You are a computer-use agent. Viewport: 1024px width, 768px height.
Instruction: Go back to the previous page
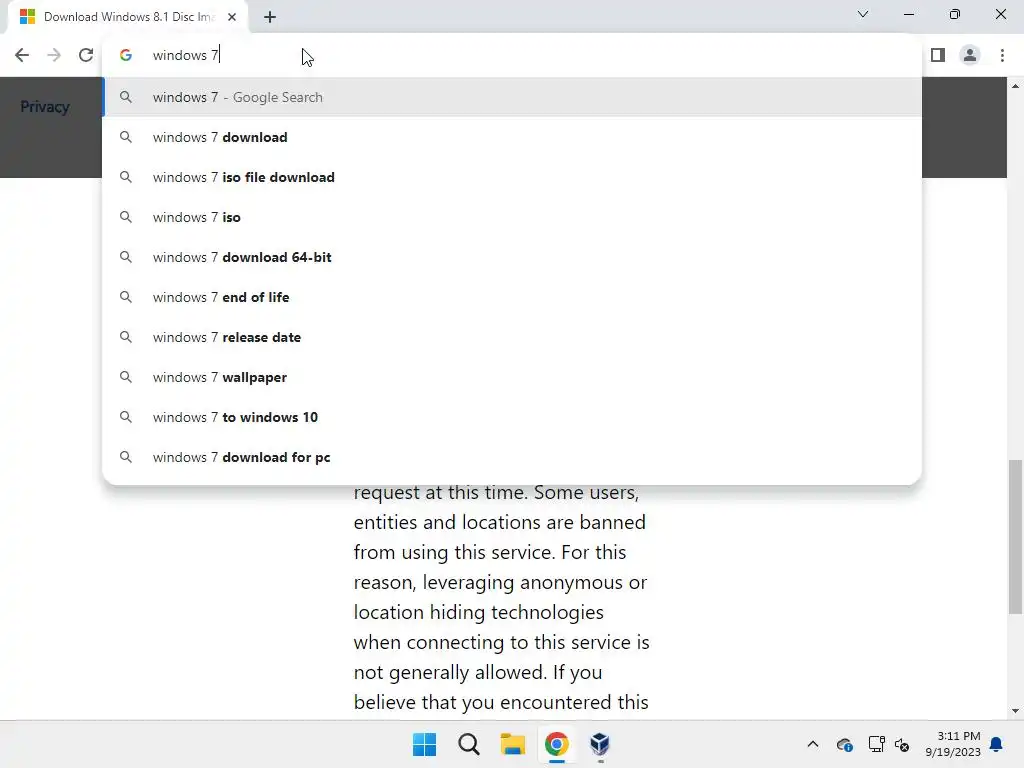click(x=22, y=55)
